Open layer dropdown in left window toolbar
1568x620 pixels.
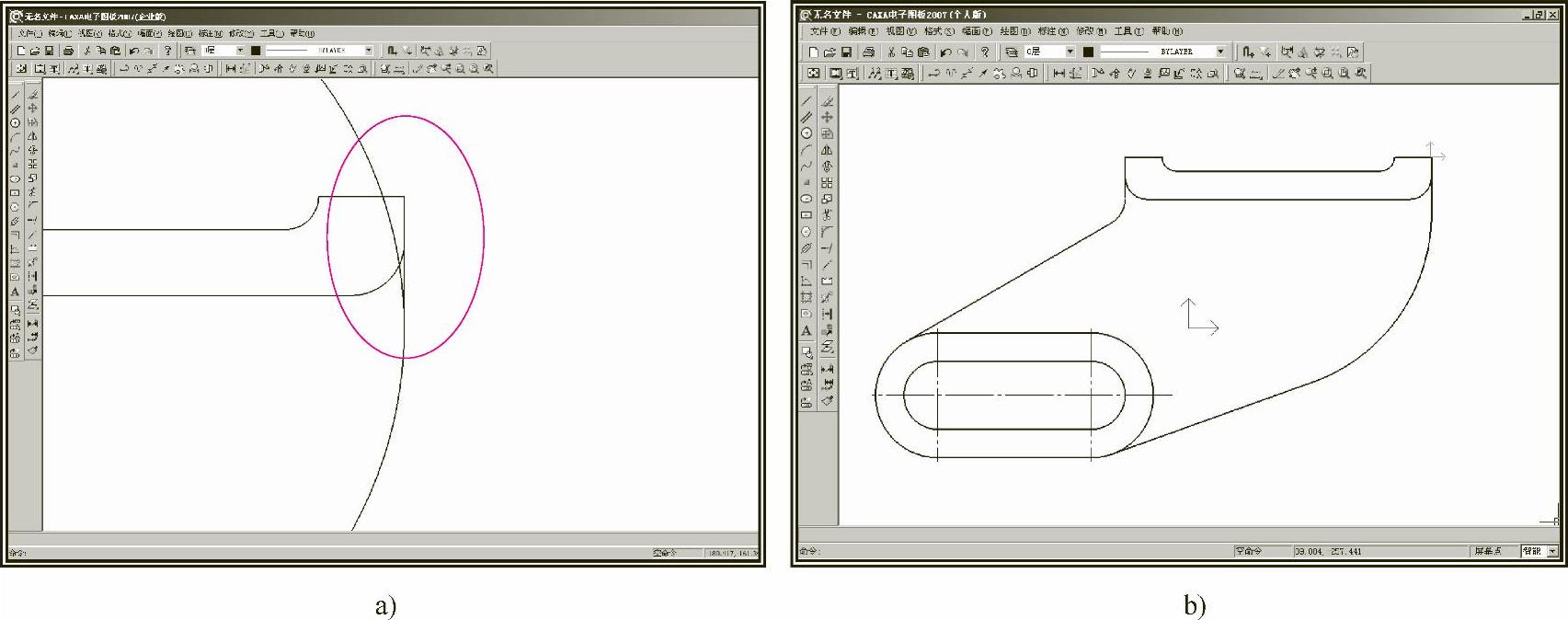[241, 51]
